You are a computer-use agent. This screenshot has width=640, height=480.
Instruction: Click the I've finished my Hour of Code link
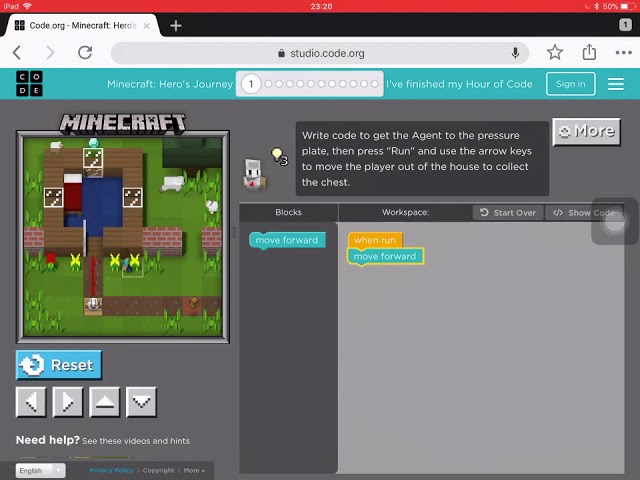tap(459, 84)
